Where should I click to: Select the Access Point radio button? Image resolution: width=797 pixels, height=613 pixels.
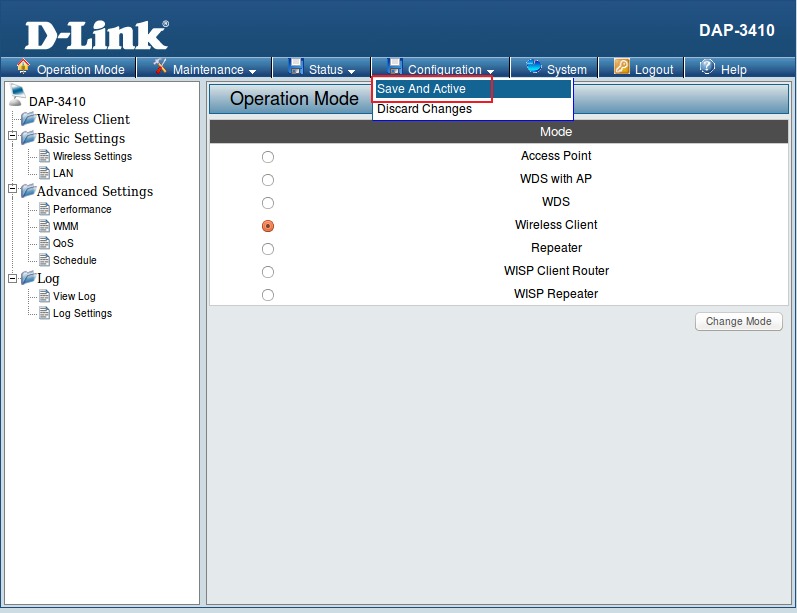click(x=267, y=157)
